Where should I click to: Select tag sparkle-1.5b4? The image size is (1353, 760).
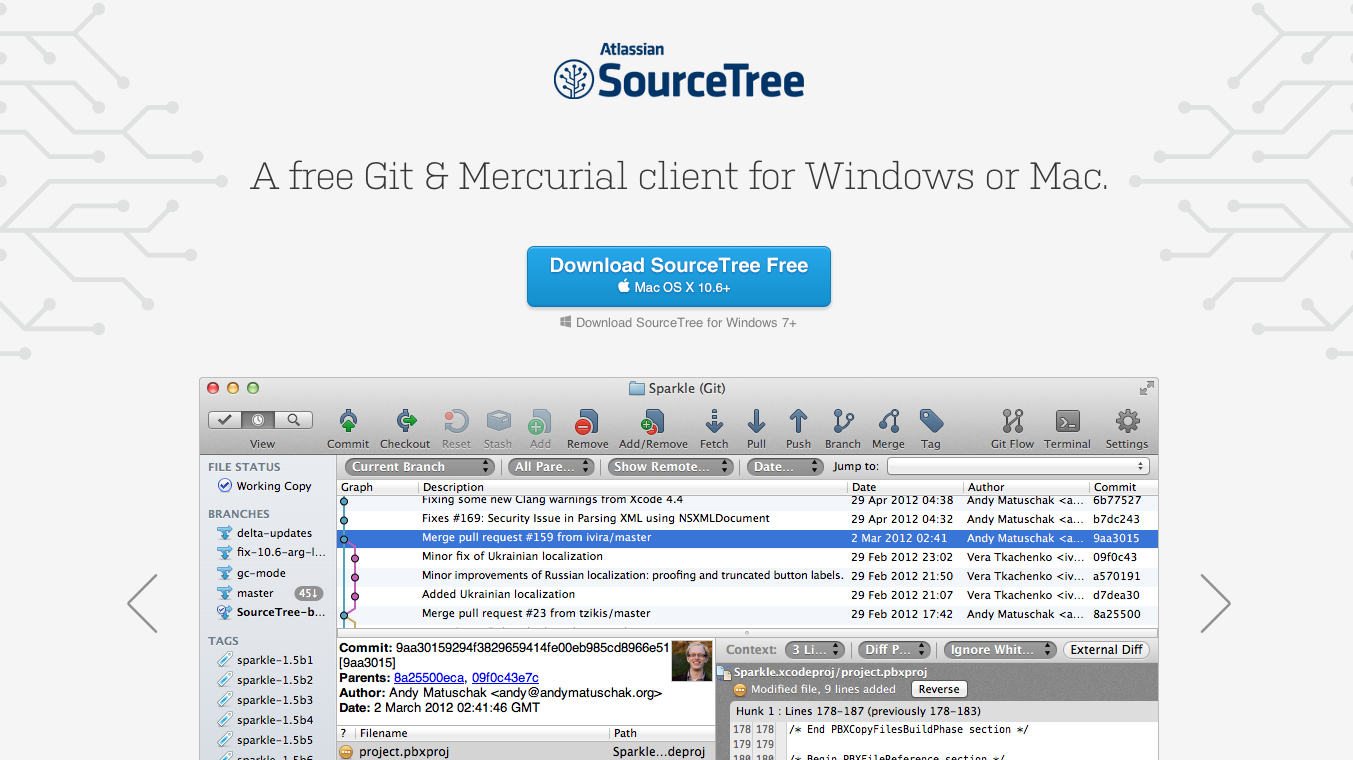coord(266,720)
